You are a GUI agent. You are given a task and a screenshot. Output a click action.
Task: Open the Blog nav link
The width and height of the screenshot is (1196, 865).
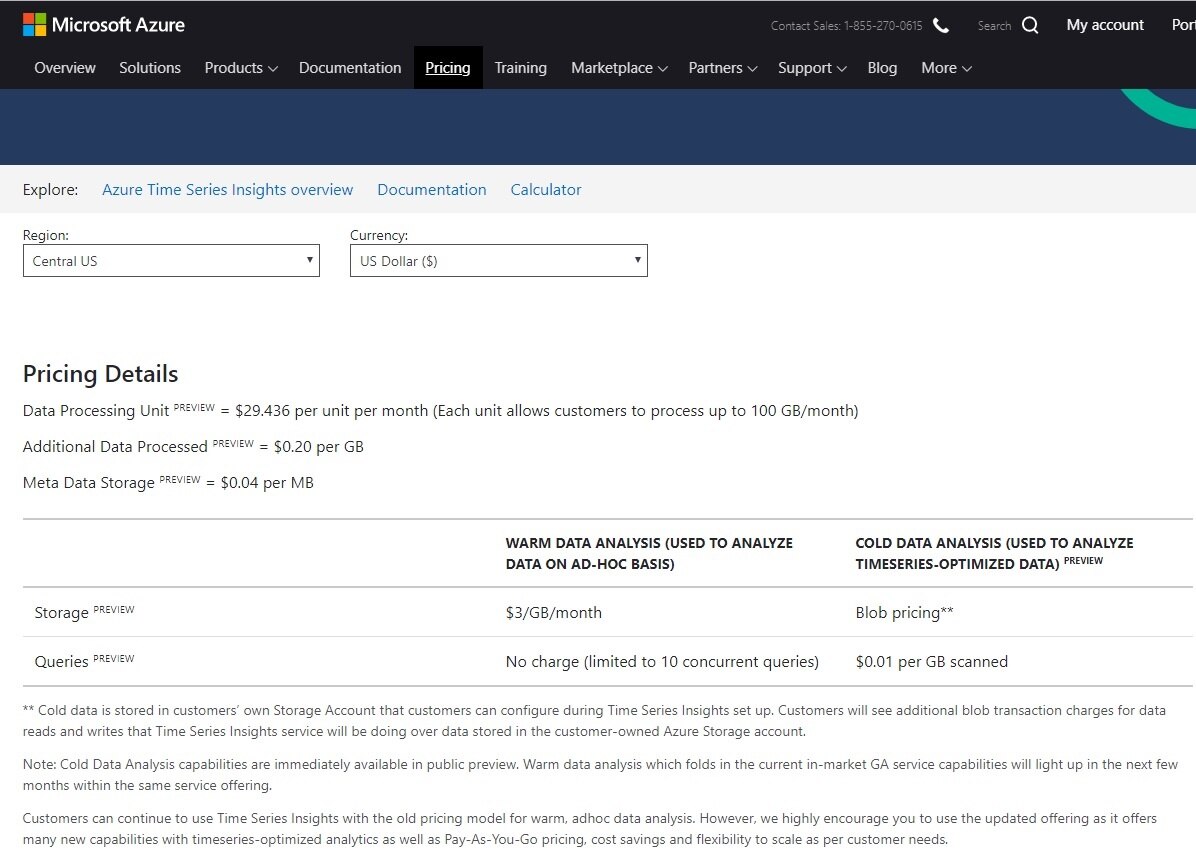[x=882, y=68]
